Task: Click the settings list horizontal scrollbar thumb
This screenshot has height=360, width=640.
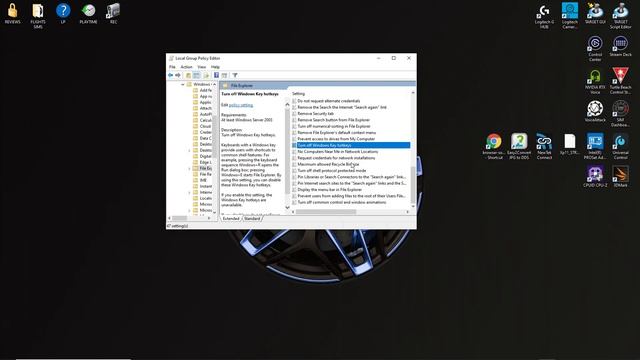Action: tap(326, 212)
